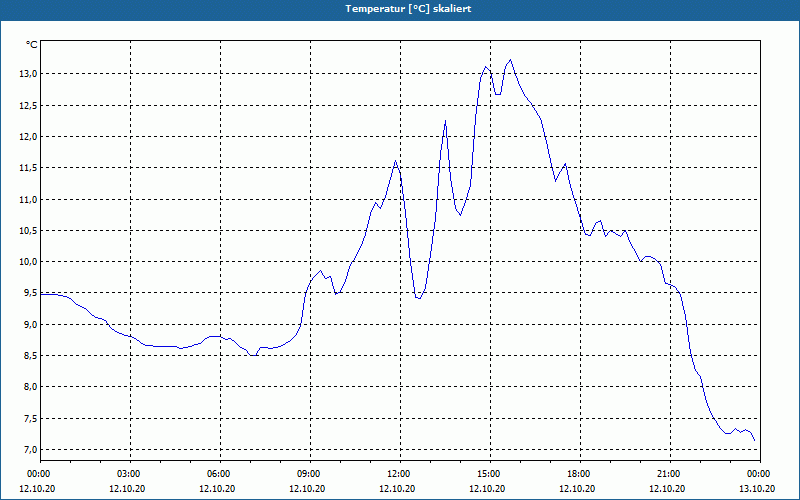Click the 12:00 time label on the x-axis
This screenshot has width=800, height=500.
[400, 474]
